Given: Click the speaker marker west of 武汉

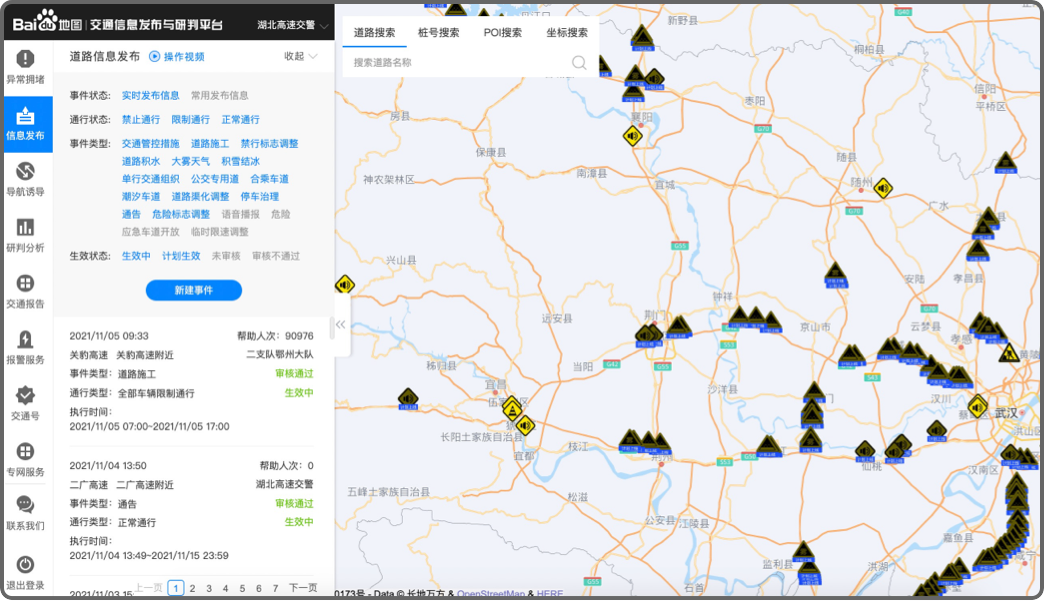Looking at the screenshot, I should click(x=977, y=406).
